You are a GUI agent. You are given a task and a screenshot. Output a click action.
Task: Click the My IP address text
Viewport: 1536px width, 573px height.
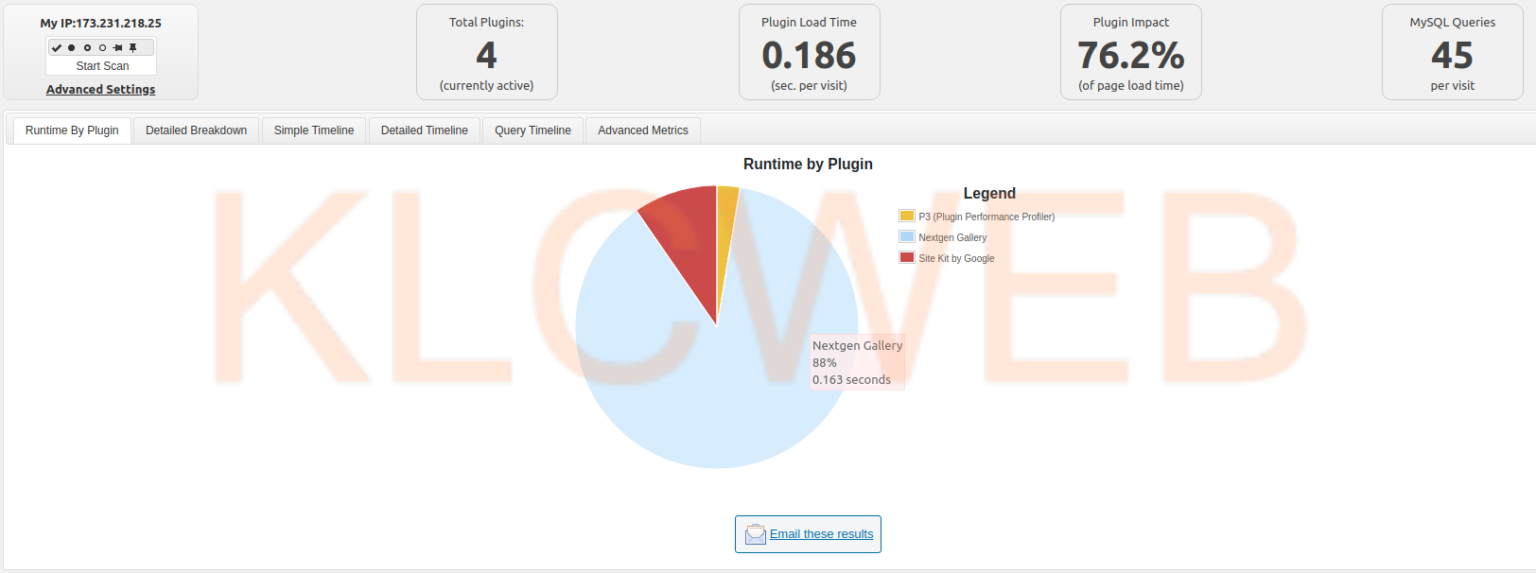point(101,23)
